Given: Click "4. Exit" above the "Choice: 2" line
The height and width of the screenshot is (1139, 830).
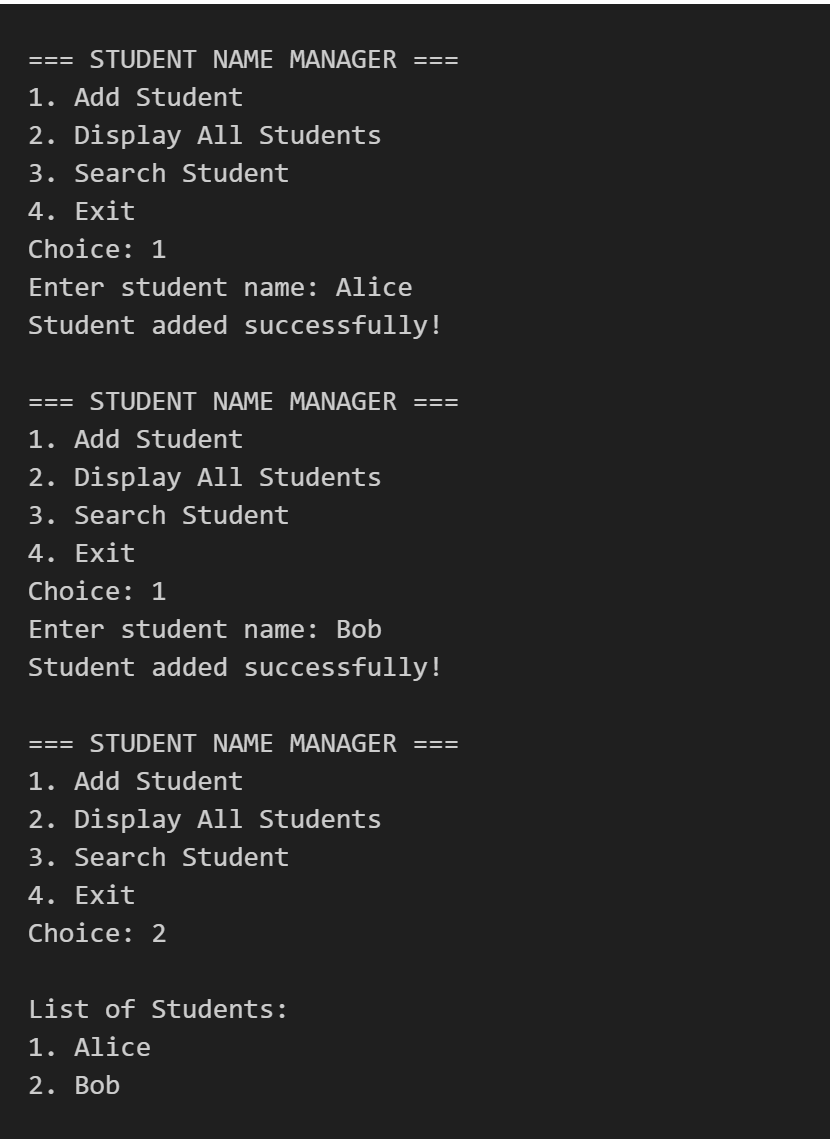Looking at the screenshot, I should pos(81,896).
